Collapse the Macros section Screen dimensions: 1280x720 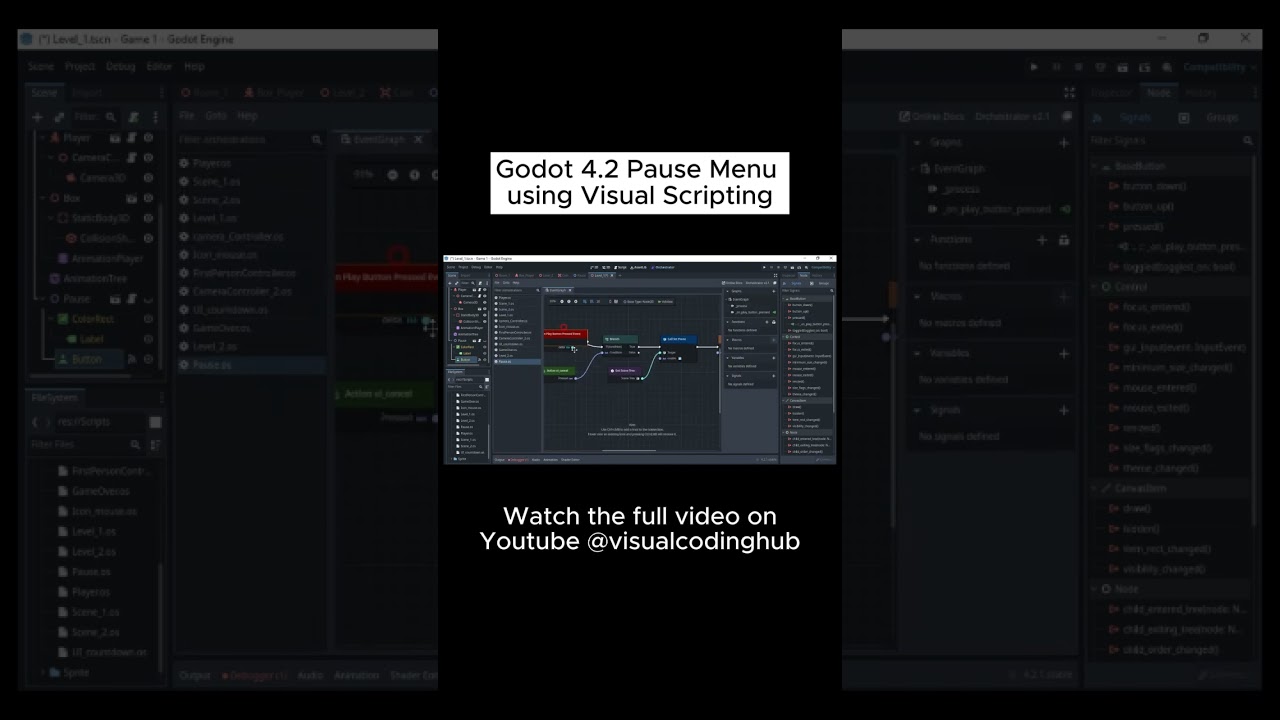coord(918,296)
